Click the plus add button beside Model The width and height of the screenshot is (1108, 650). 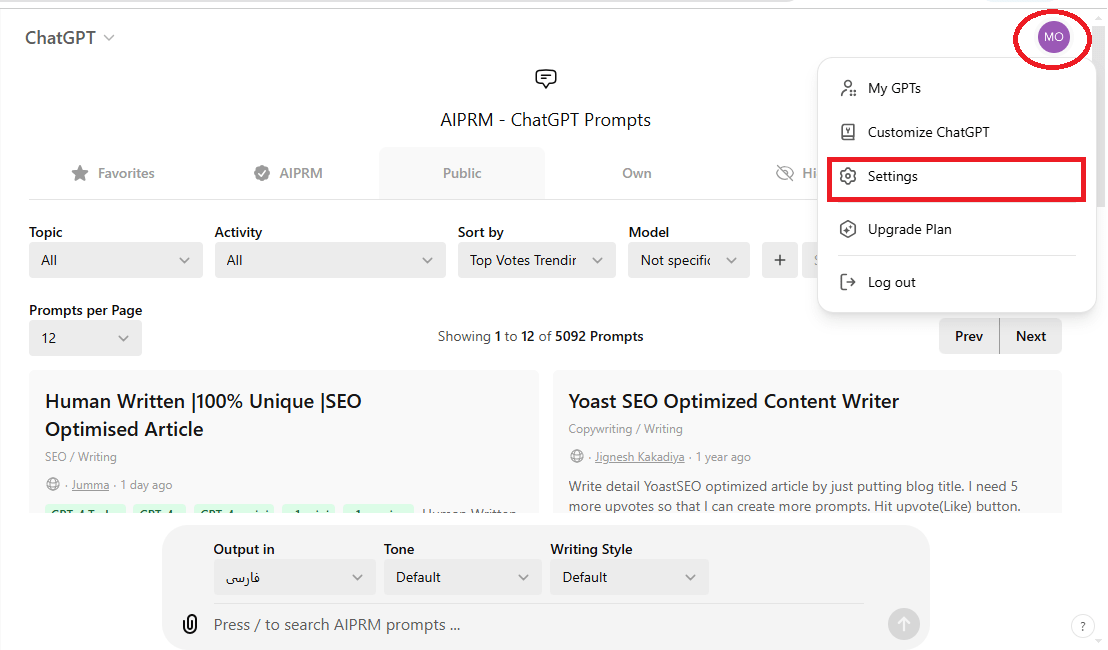click(780, 260)
